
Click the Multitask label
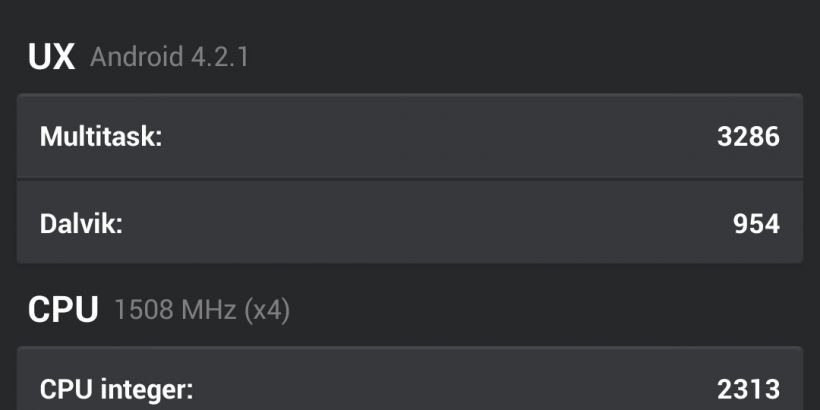[x=101, y=136]
